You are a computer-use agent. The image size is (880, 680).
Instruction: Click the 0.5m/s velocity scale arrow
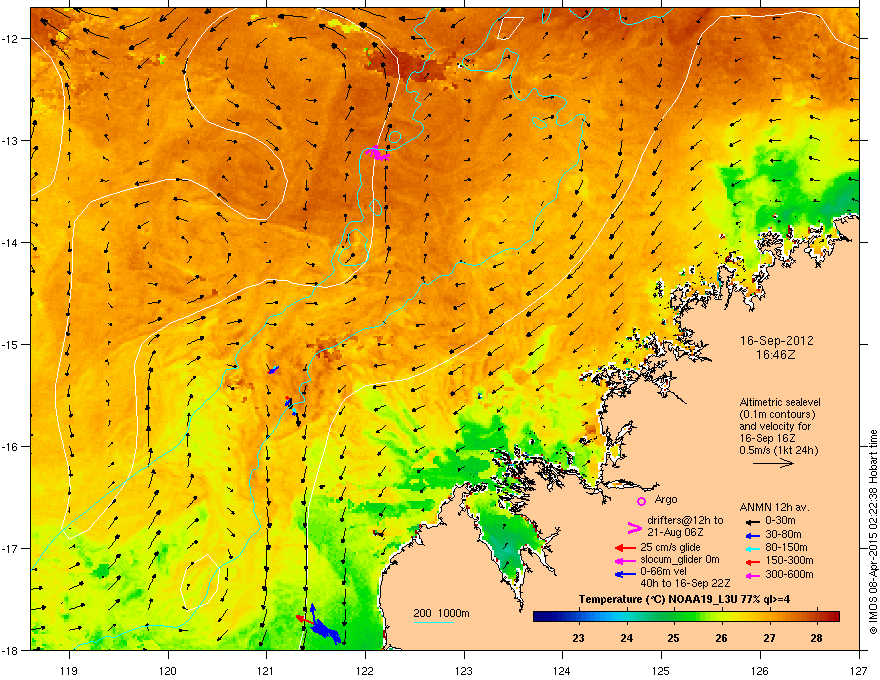point(773,463)
